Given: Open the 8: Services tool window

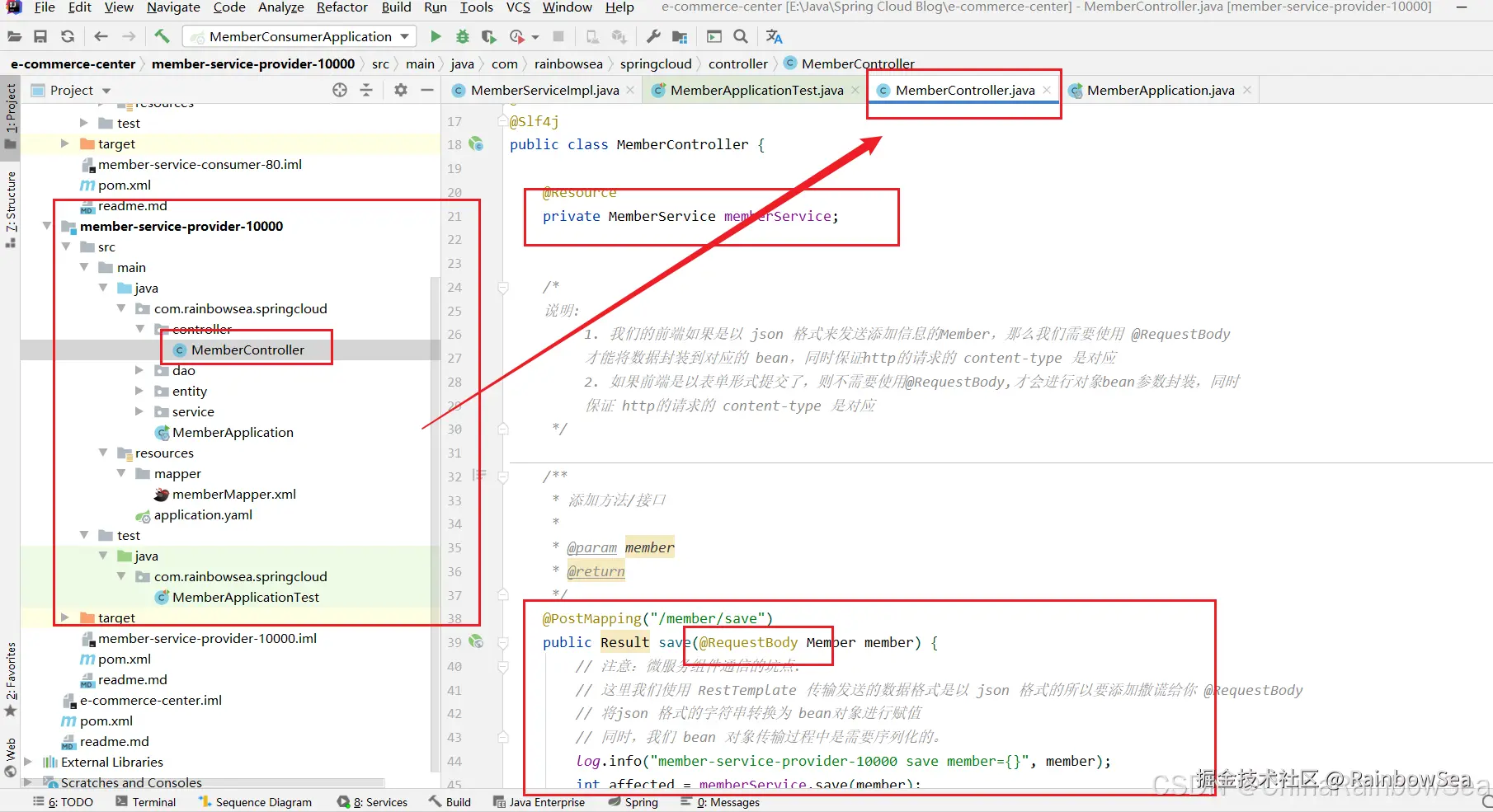Looking at the screenshot, I should pyautogui.click(x=372, y=802).
